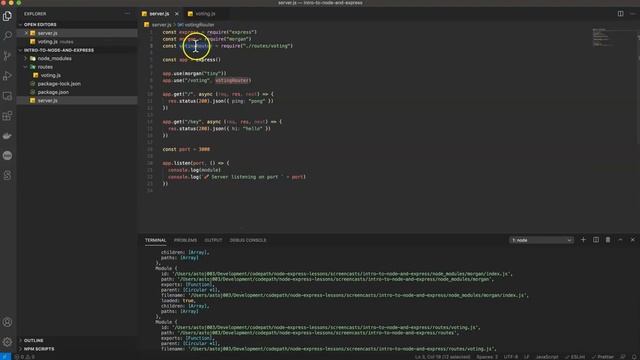
Task: Open editor More Actions ellipsis
Action: (x=633, y=13)
